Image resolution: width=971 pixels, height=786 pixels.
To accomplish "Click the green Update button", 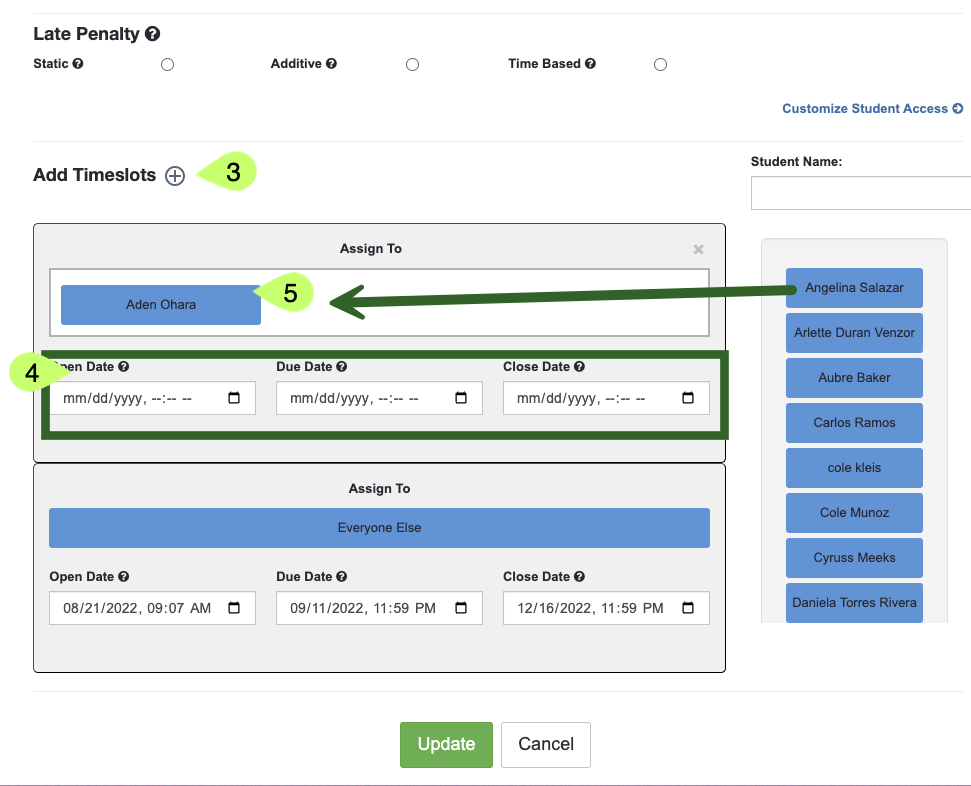I will (x=446, y=744).
